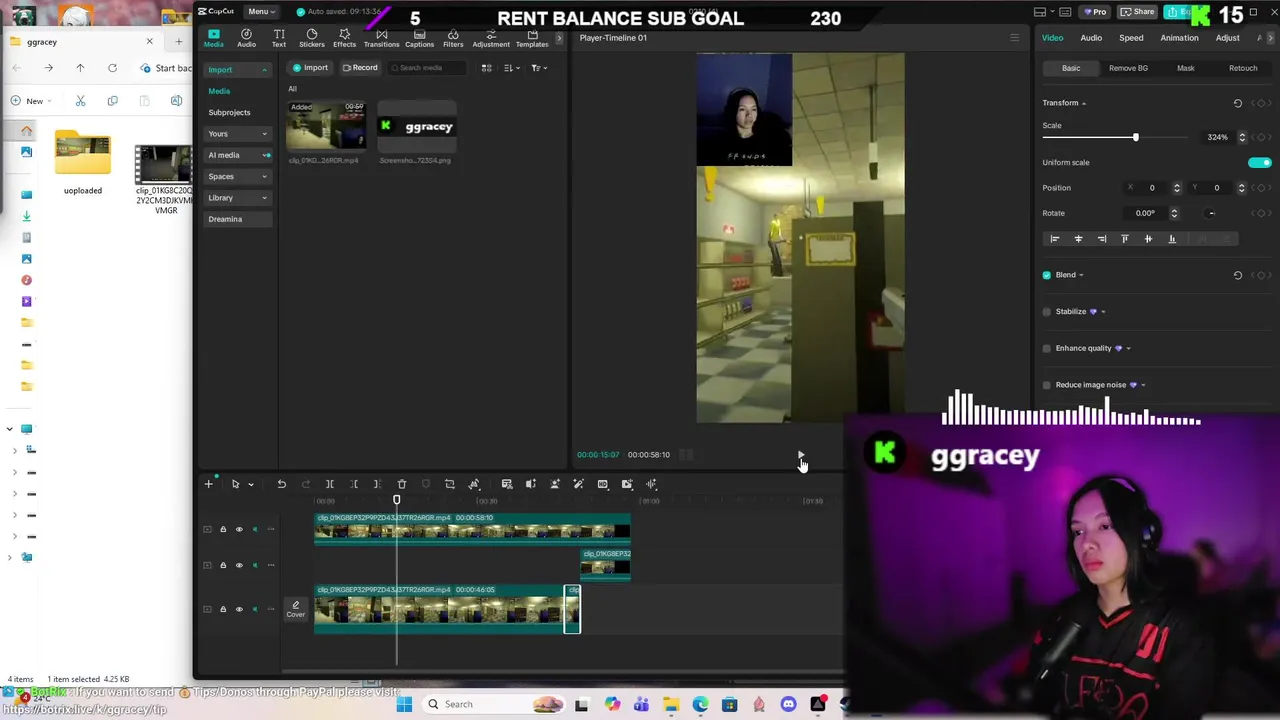Click align horizontal center icon
1280x720 pixels.
tap(1078, 239)
